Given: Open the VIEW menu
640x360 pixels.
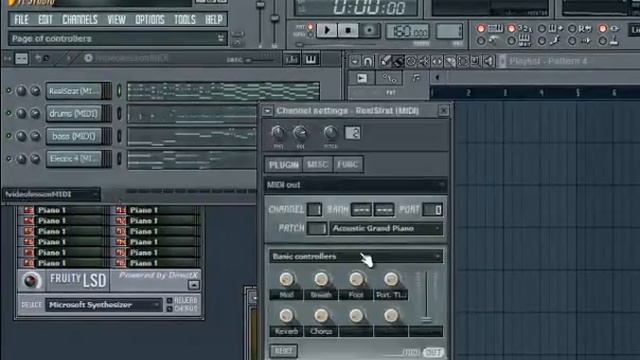Looking at the screenshot, I should click(116, 19).
